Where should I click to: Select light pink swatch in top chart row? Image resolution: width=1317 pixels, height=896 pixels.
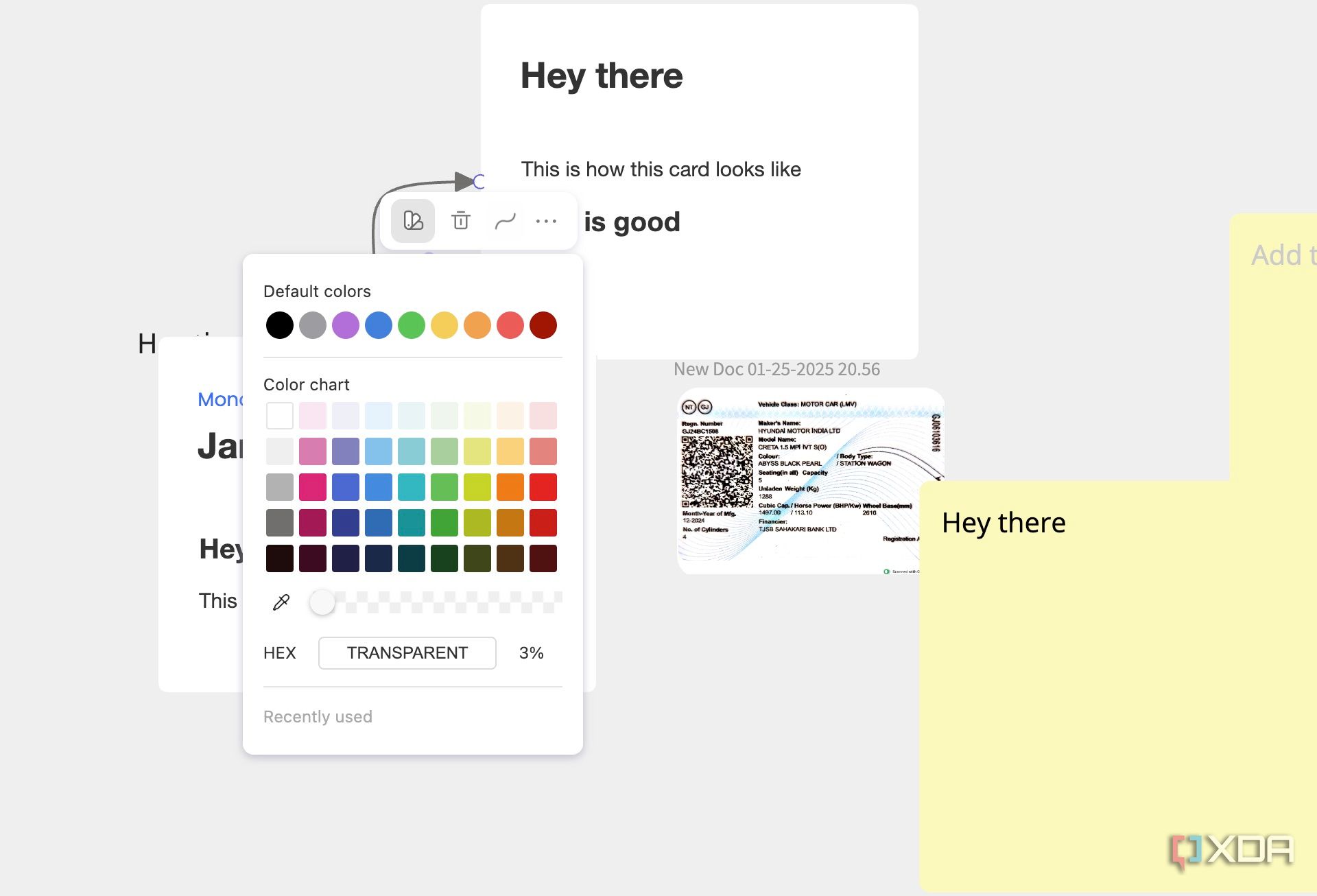pyautogui.click(x=313, y=416)
